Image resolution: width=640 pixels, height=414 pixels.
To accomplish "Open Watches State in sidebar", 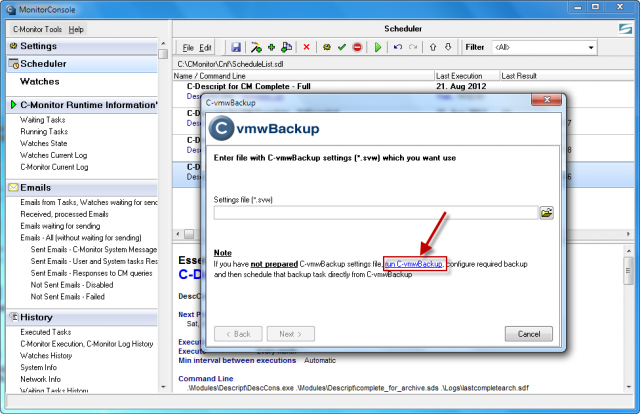I will [43, 143].
